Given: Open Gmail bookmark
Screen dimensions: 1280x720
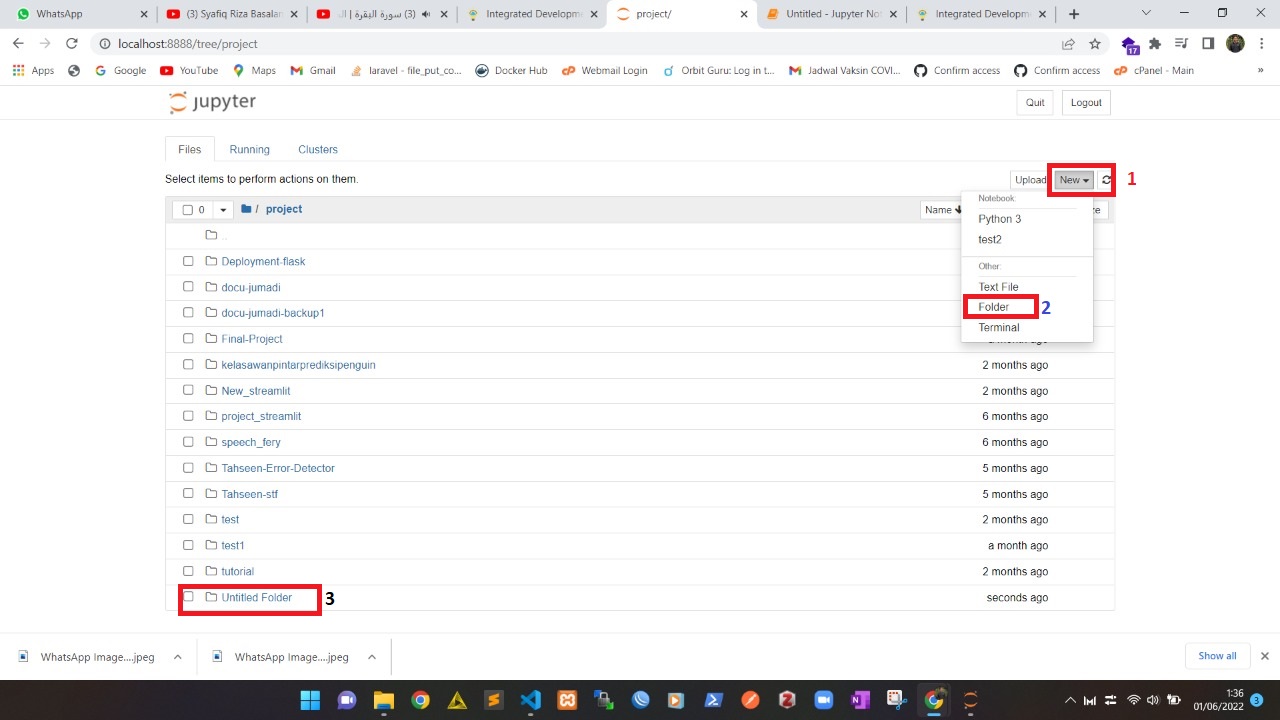Looking at the screenshot, I should [313, 71].
